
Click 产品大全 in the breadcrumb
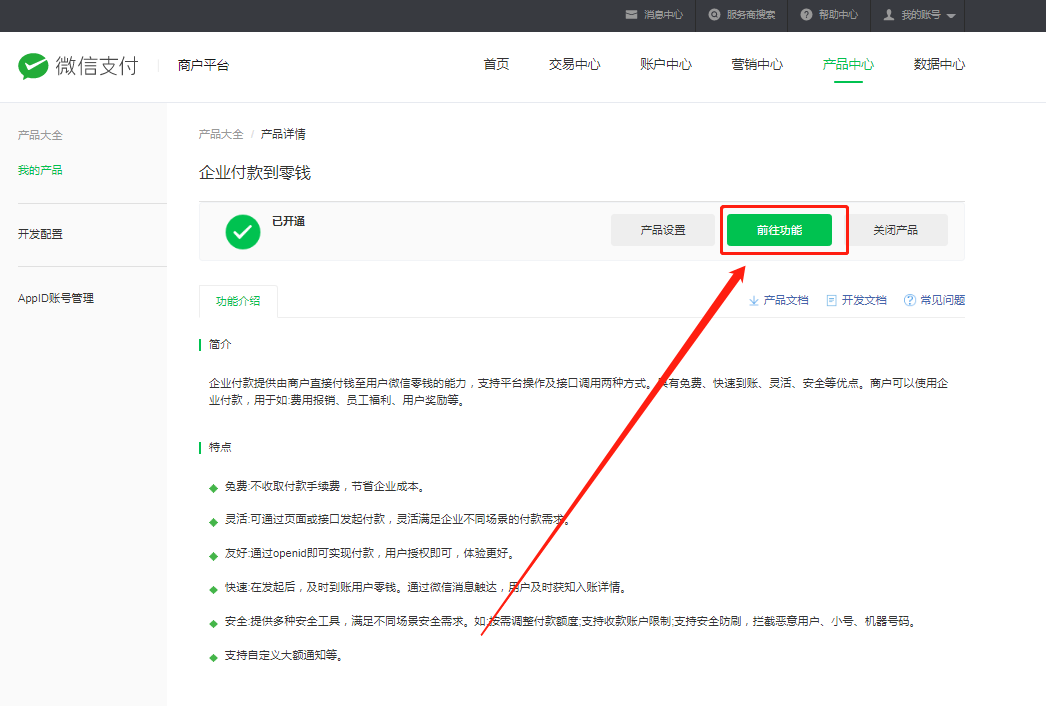221,134
